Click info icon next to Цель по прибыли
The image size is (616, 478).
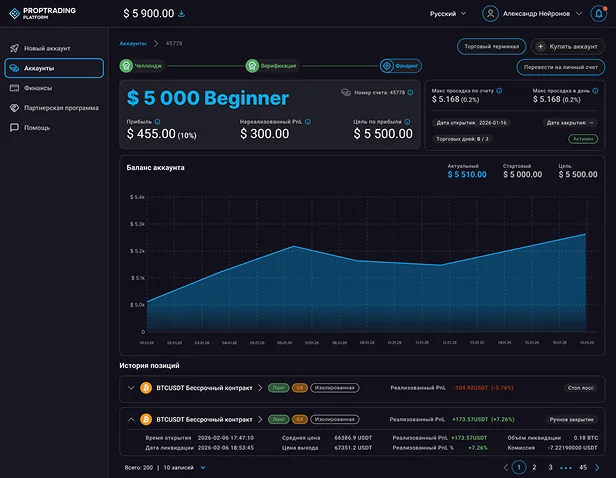(407, 122)
